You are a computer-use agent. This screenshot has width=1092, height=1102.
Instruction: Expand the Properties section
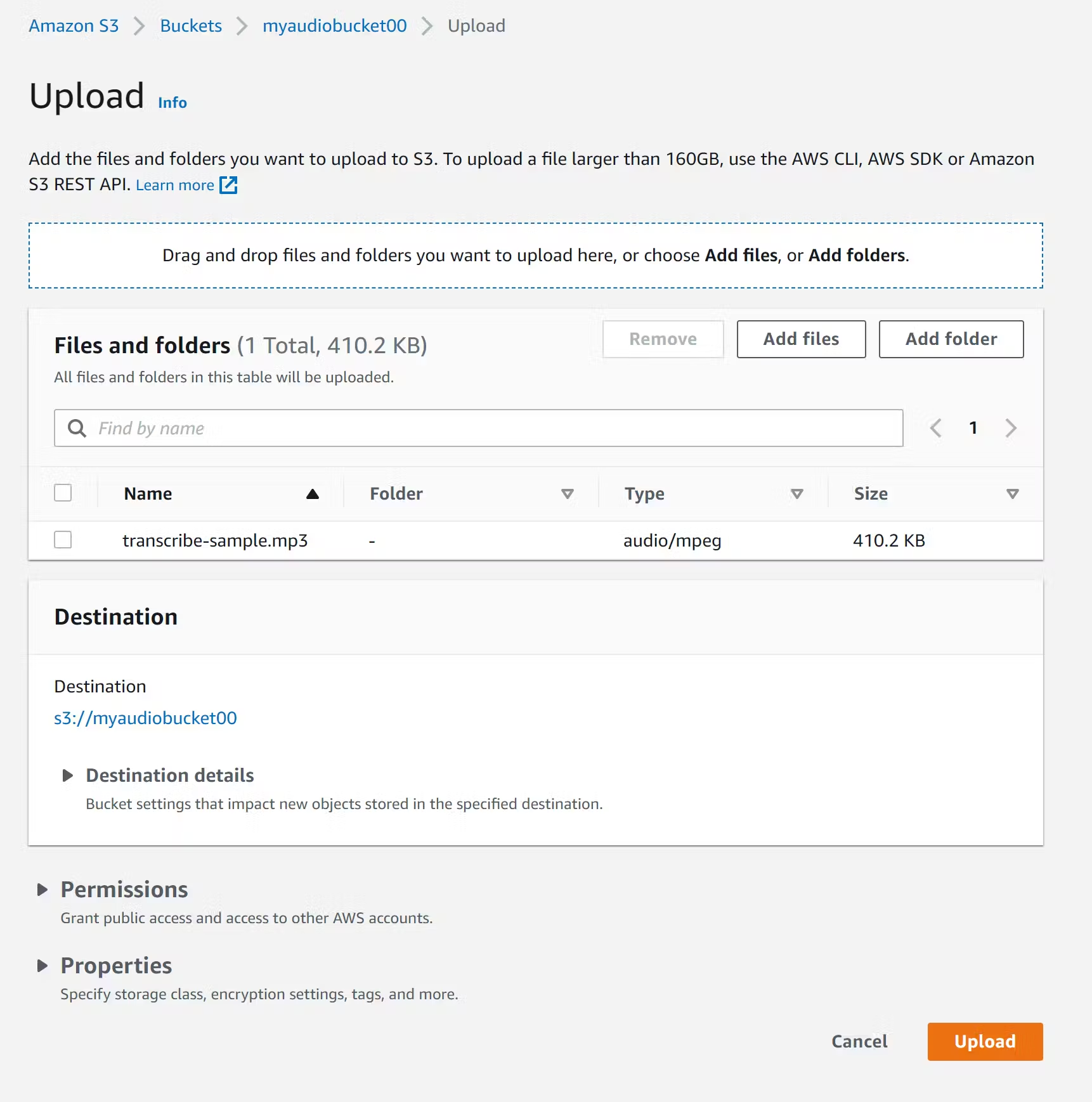click(42, 966)
